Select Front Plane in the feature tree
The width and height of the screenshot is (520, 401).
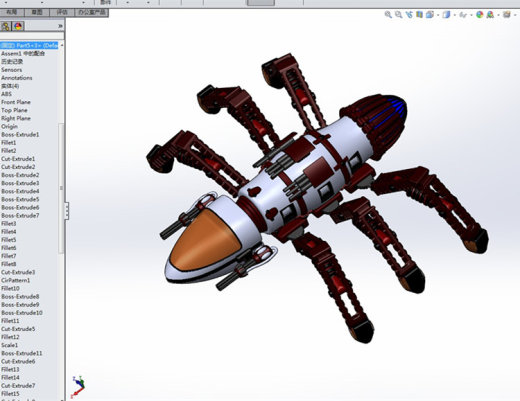coord(16,102)
